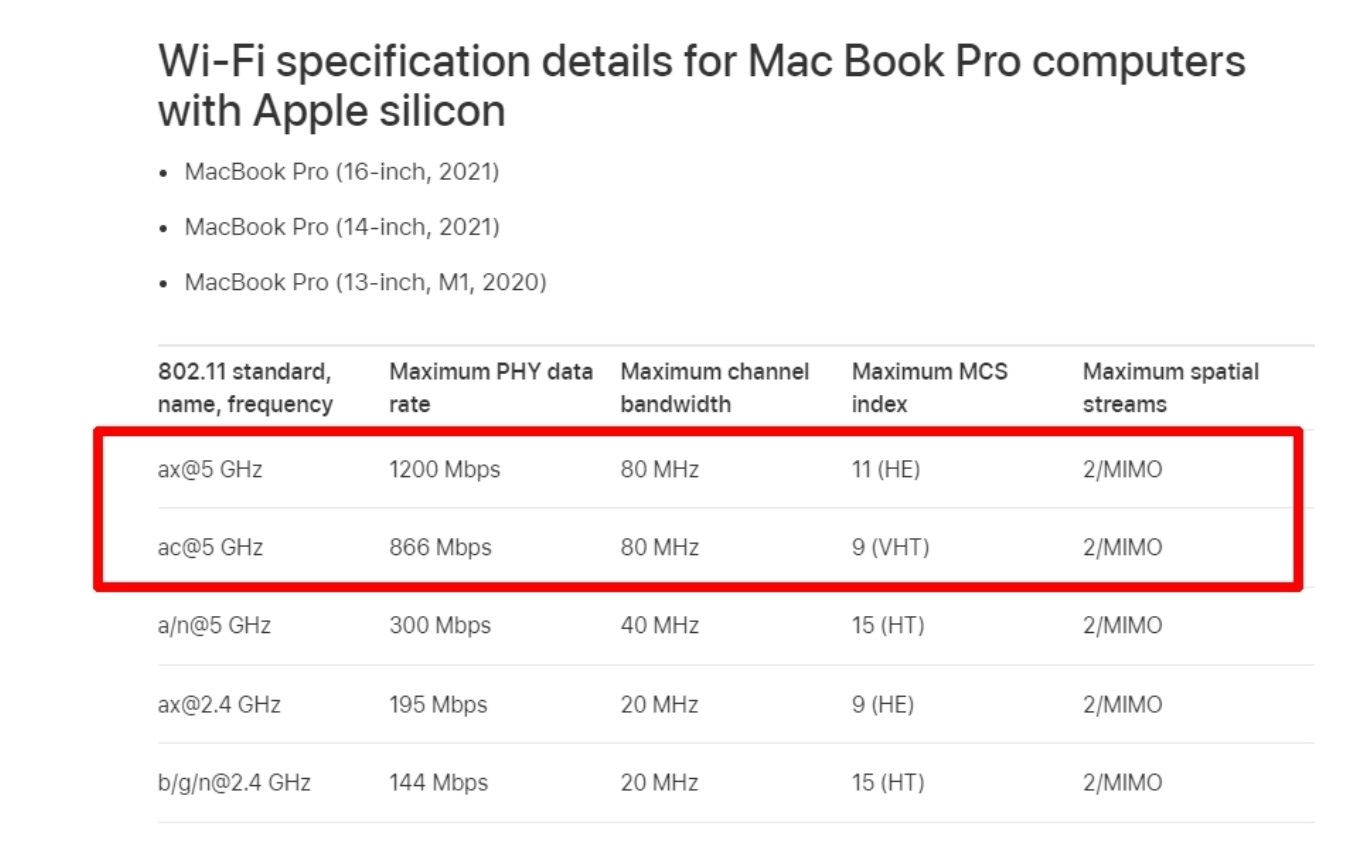Select the a/n@5 GHz row label
Screen dimensions: 1357x857
point(214,626)
